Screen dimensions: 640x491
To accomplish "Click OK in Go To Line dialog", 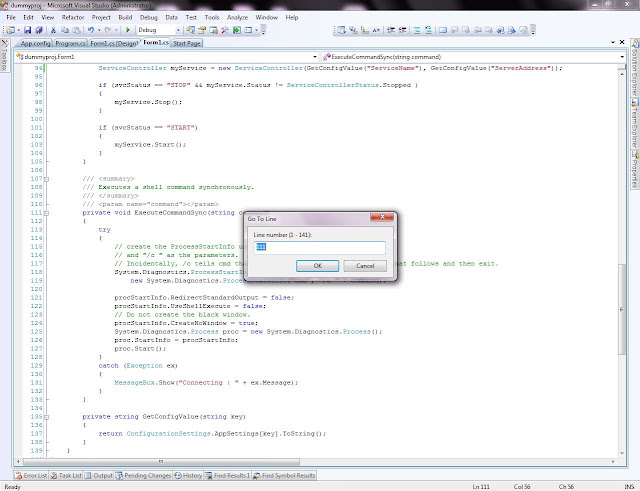I will [318, 266].
